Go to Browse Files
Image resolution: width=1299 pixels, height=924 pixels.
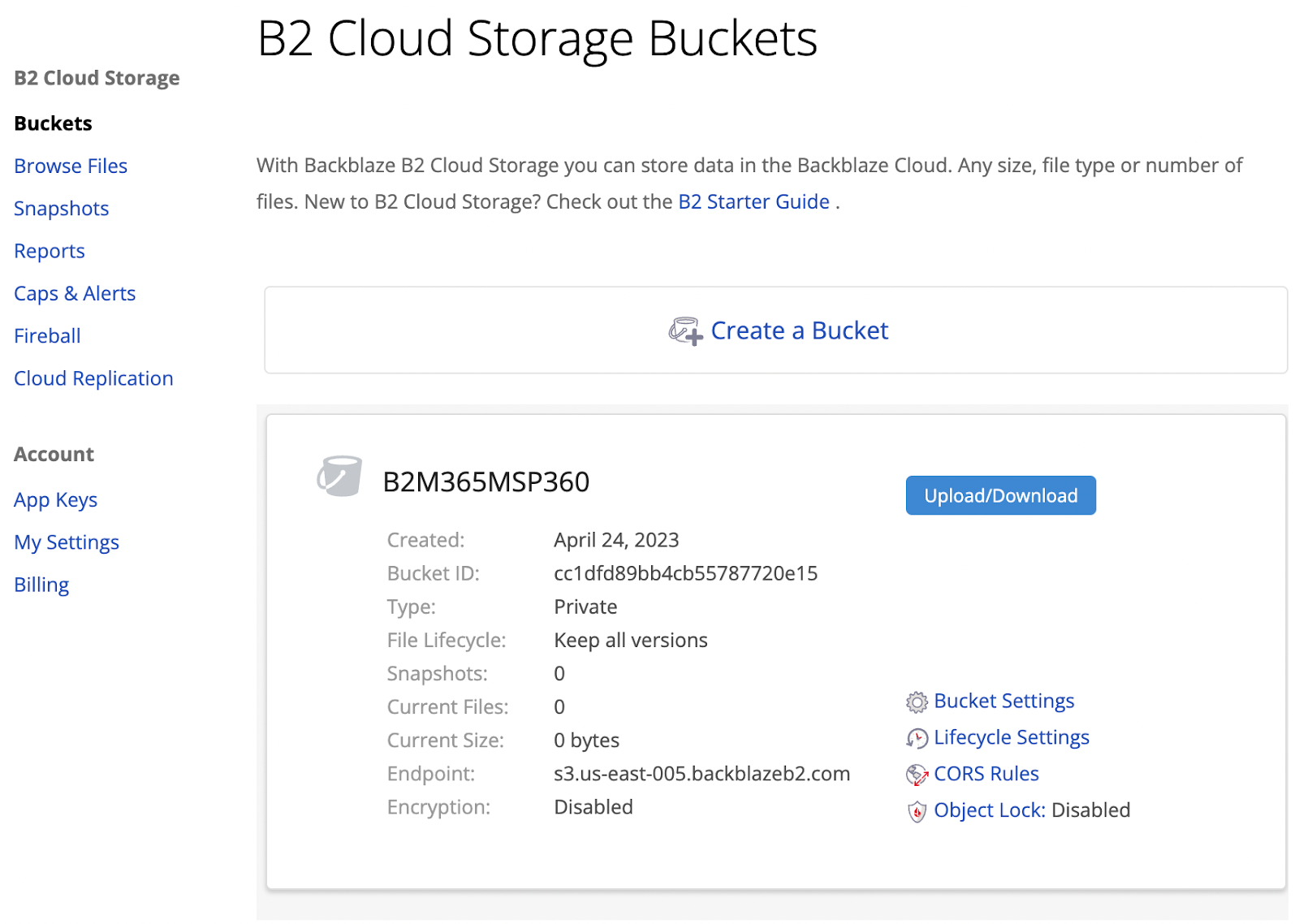pos(71,166)
